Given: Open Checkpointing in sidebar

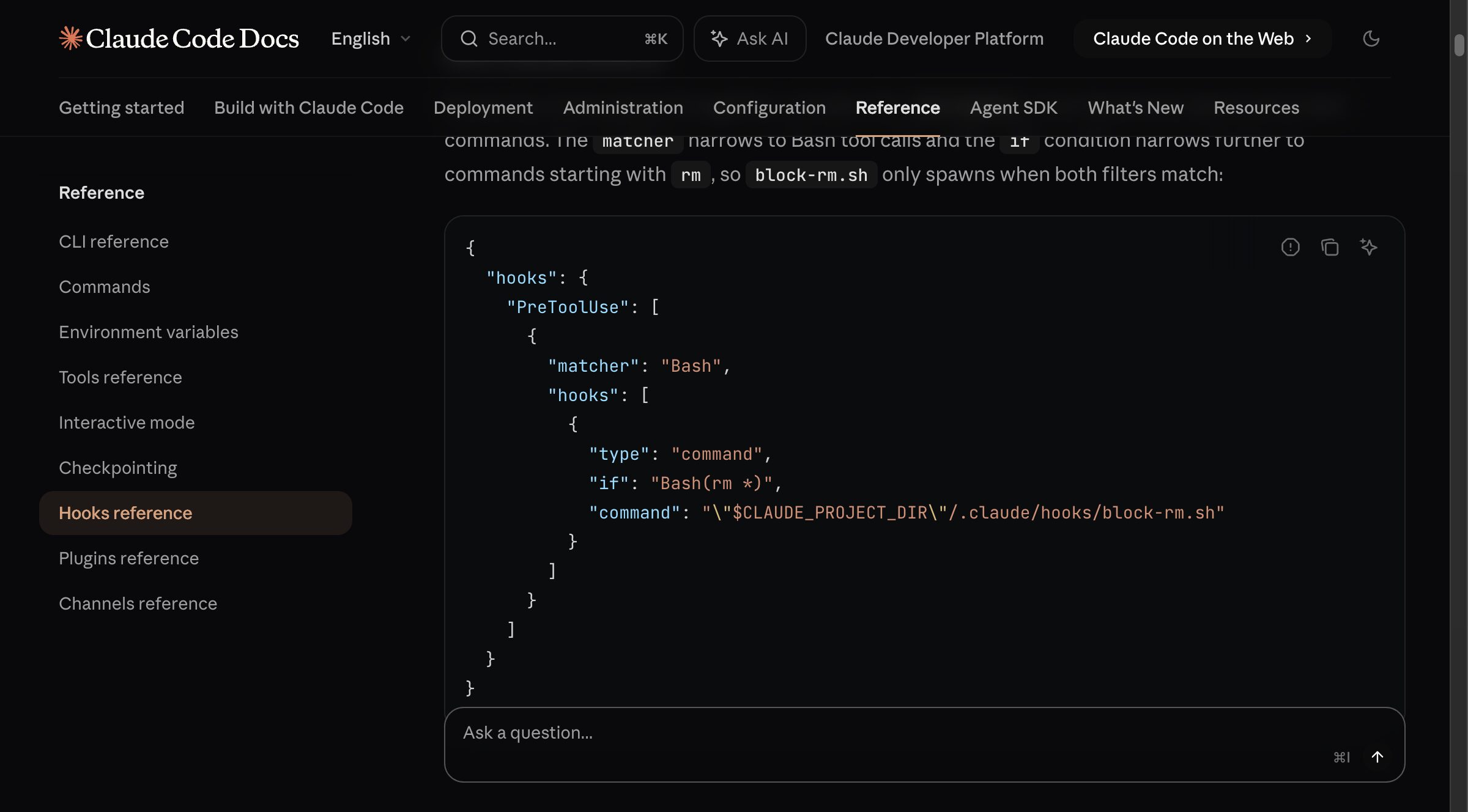Looking at the screenshot, I should coord(118,468).
